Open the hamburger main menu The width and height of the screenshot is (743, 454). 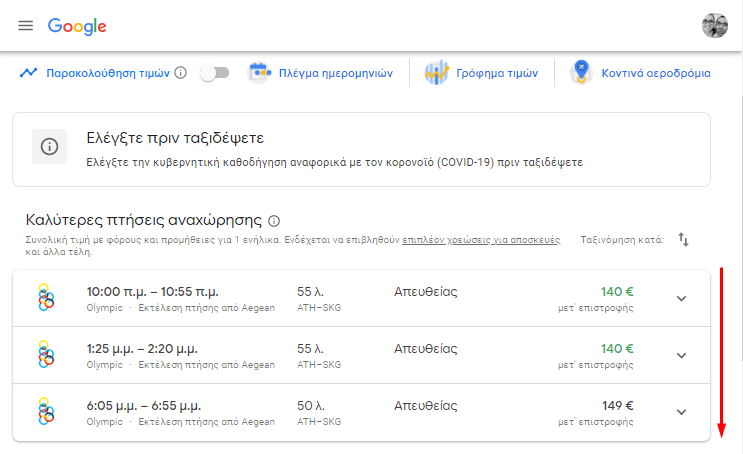(x=26, y=26)
